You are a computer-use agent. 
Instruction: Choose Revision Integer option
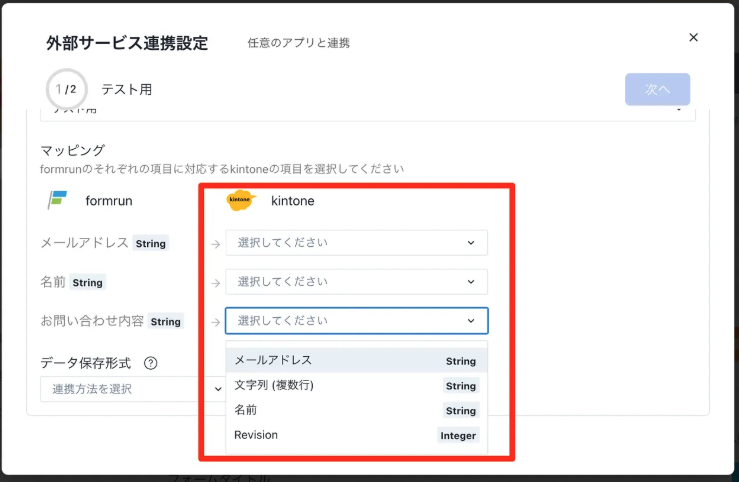pyautogui.click(x=356, y=435)
